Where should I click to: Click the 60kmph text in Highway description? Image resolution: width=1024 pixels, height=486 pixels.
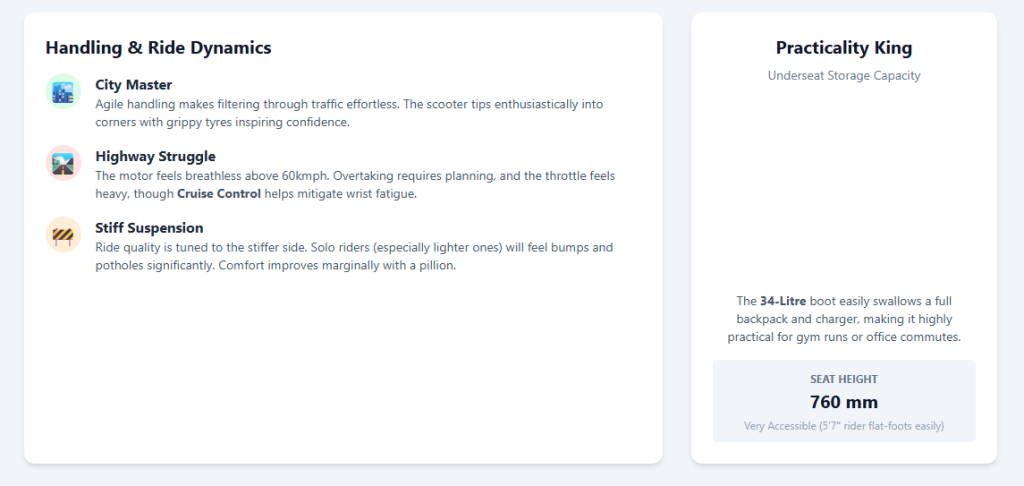[x=296, y=176]
